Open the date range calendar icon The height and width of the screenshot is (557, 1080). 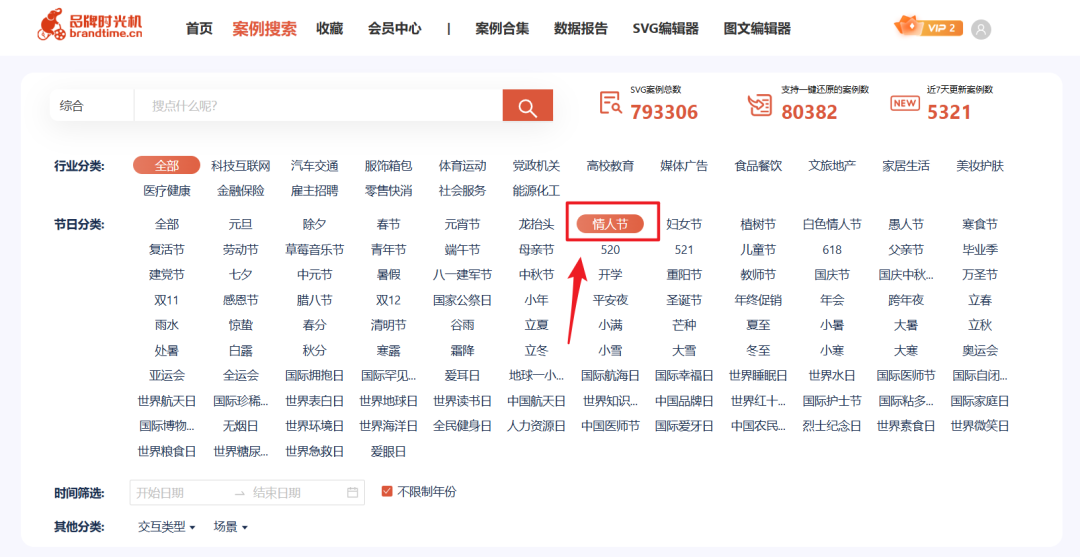tap(353, 492)
